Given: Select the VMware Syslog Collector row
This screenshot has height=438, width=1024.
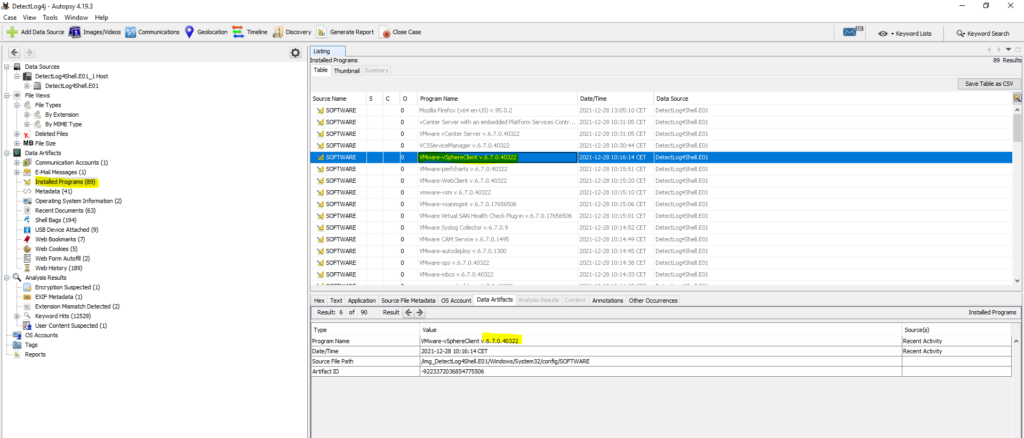Looking at the screenshot, I should (x=661, y=227).
